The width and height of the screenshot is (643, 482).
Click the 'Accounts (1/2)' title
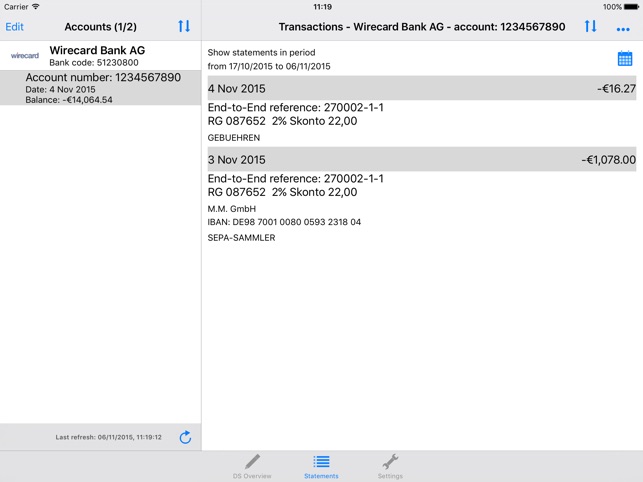pyautogui.click(x=100, y=27)
